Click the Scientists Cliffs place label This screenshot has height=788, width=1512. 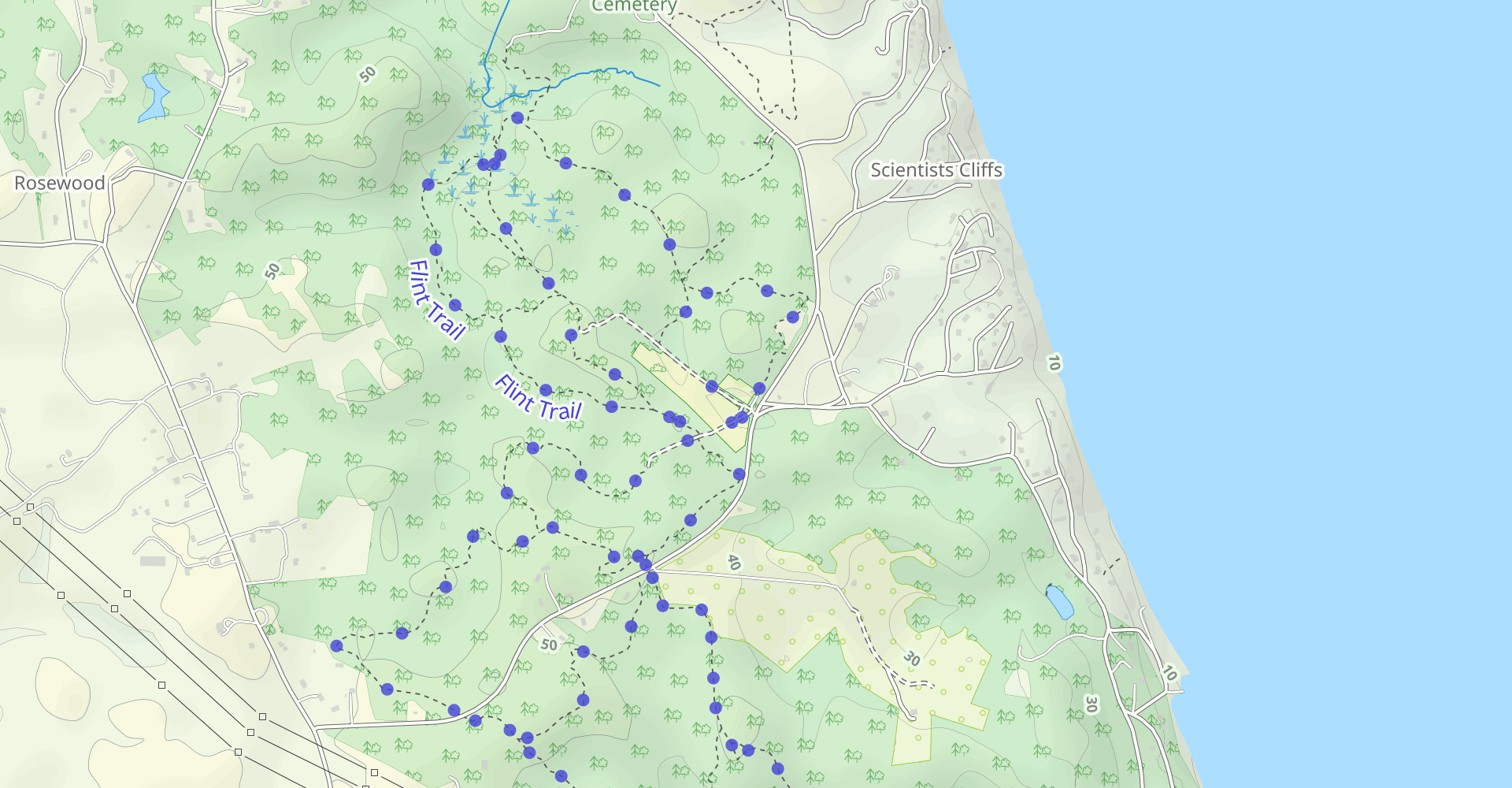(x=936, y=170)
